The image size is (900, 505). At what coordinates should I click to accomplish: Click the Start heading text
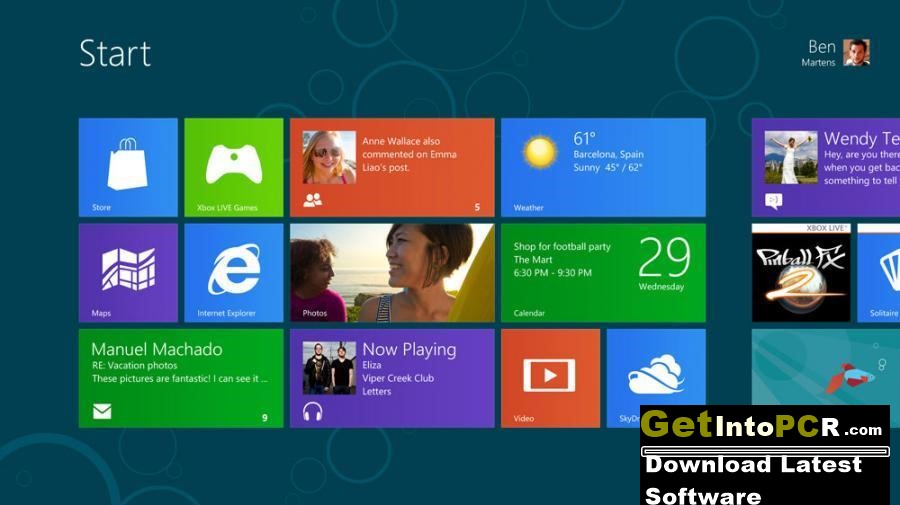click(x=115, y=53)
